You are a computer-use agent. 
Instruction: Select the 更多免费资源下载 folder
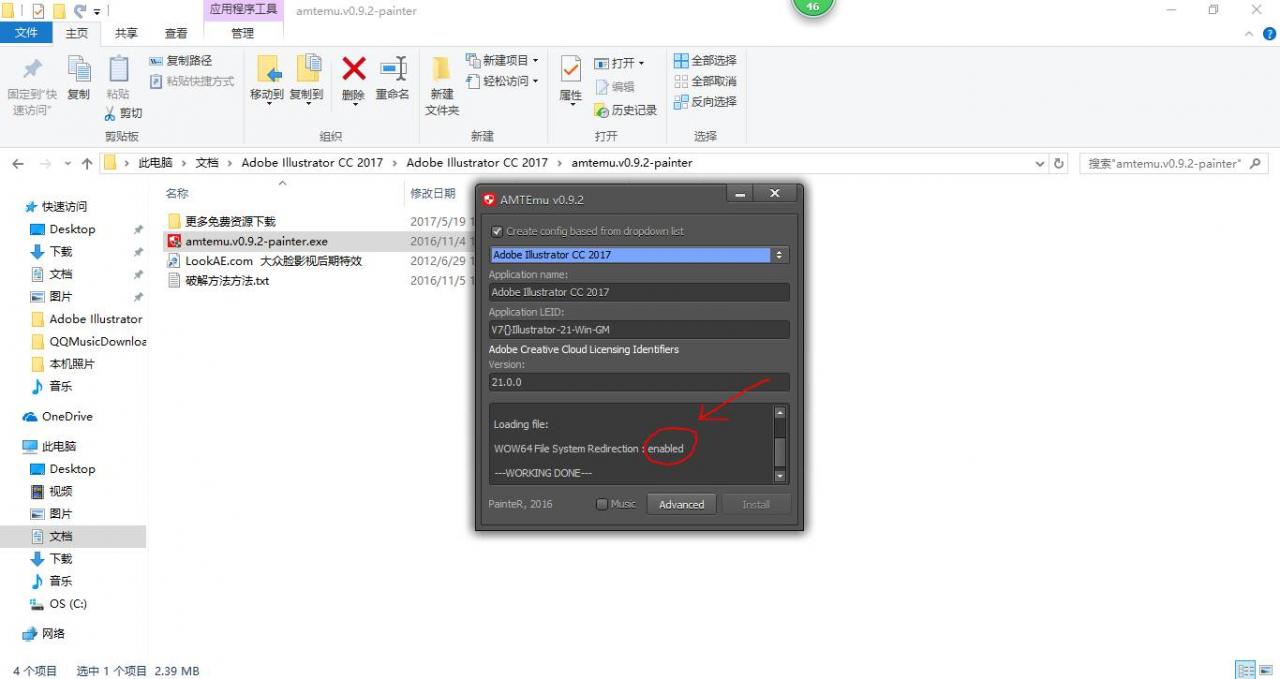coord(230,222)
